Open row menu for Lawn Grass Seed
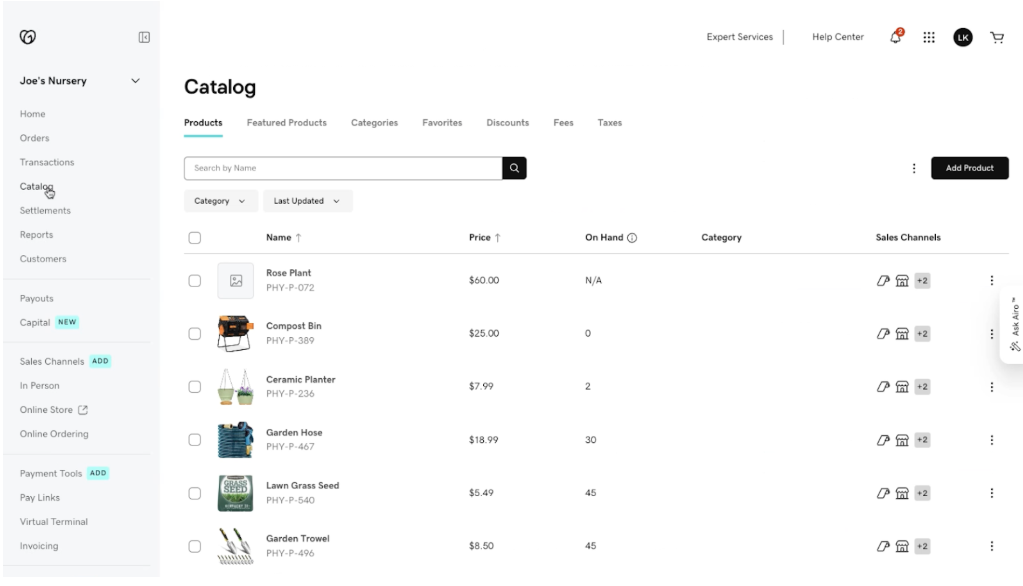 point(992,493)
